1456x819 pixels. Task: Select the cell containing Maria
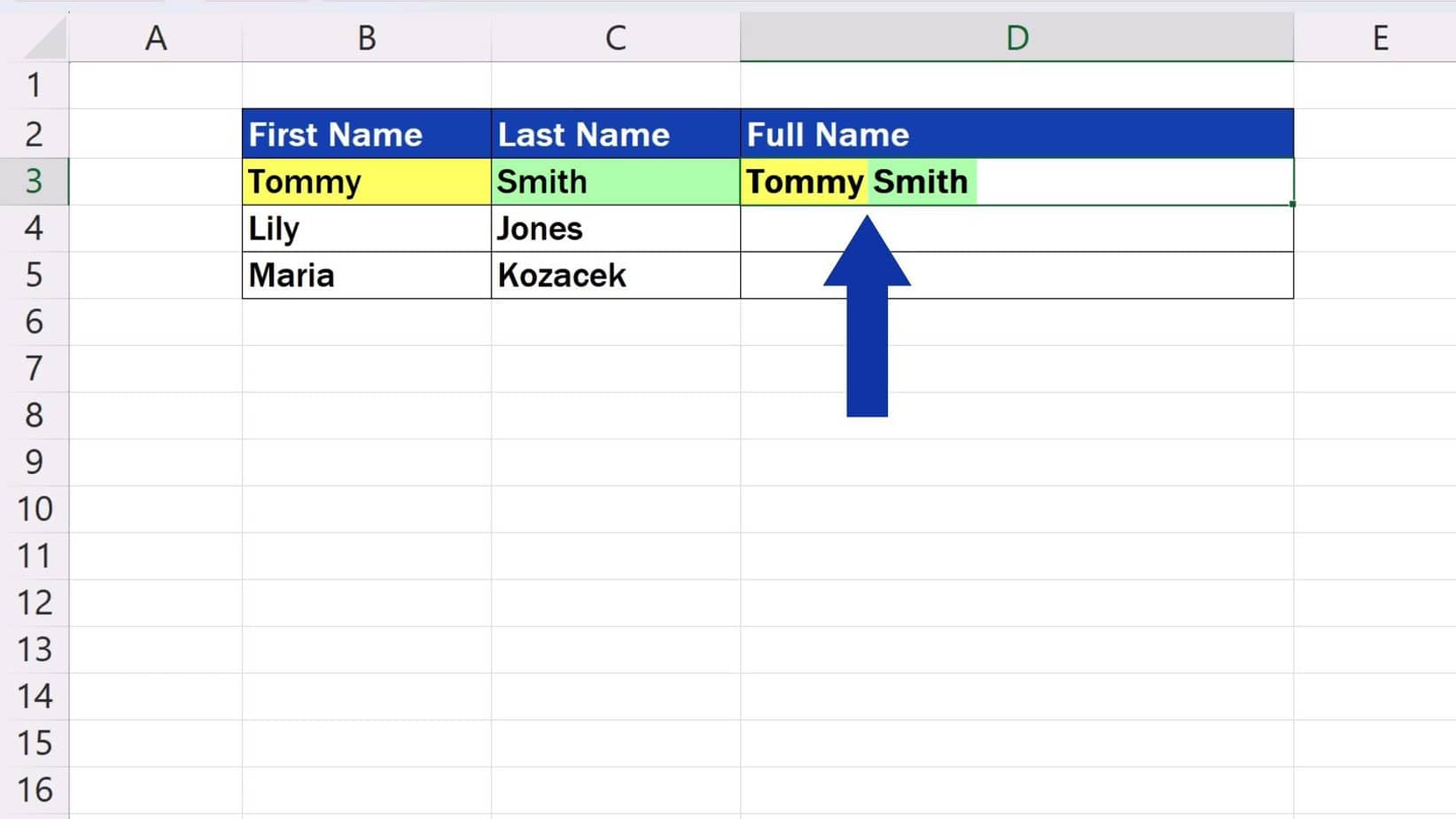[366, 275]
